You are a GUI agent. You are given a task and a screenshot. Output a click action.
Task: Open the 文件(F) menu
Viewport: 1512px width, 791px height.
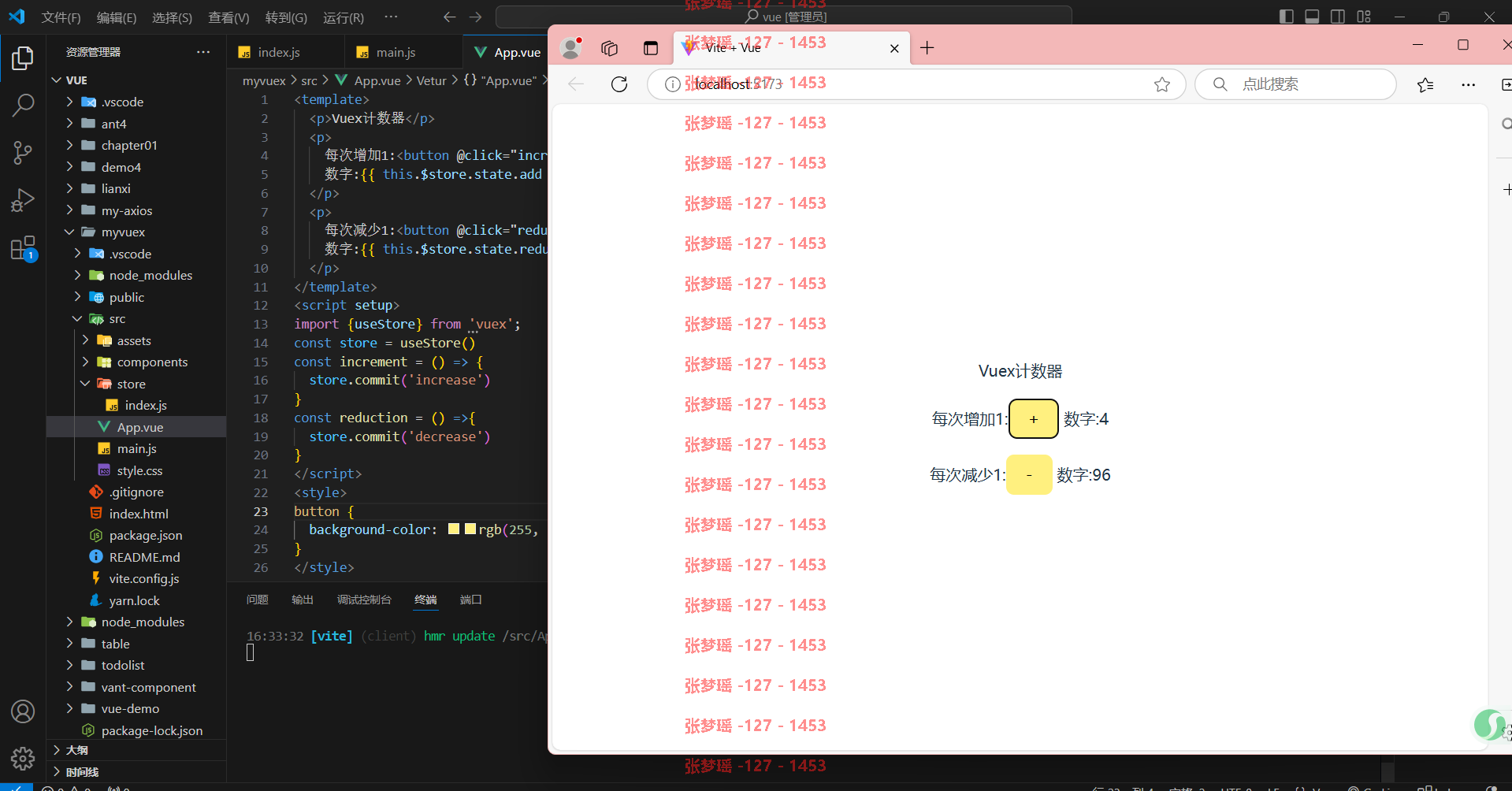pos(61,17)
